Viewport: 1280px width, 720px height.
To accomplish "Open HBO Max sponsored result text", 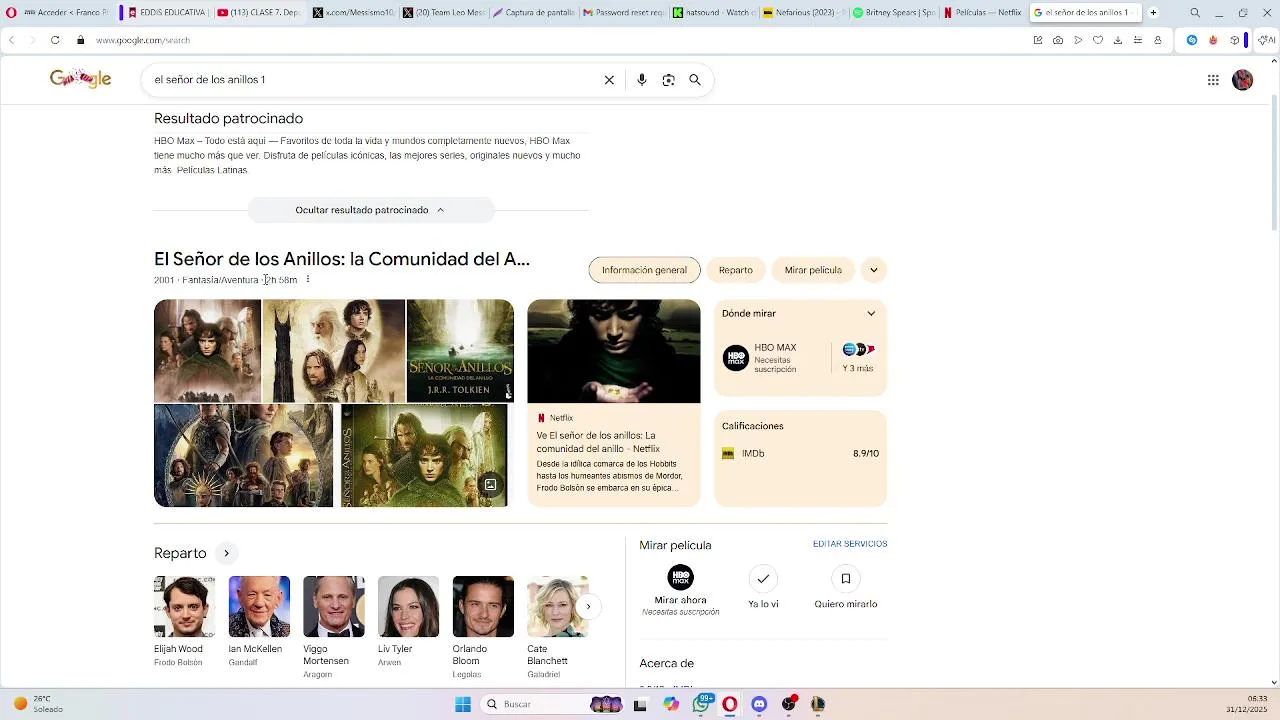I will 367,155.
